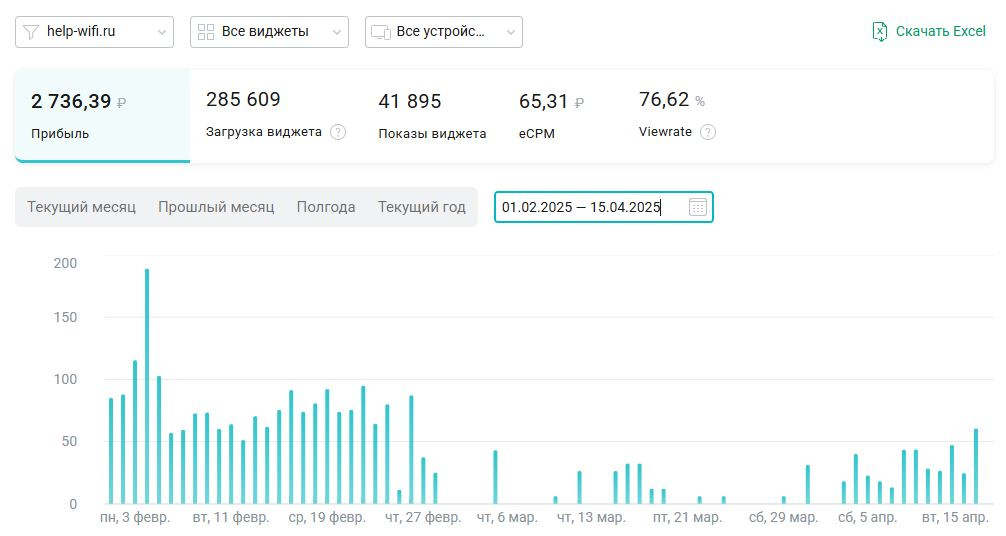1006x536 pixels.
Task: Choose the 'Текущий год' period
Action: click(422, 207)
